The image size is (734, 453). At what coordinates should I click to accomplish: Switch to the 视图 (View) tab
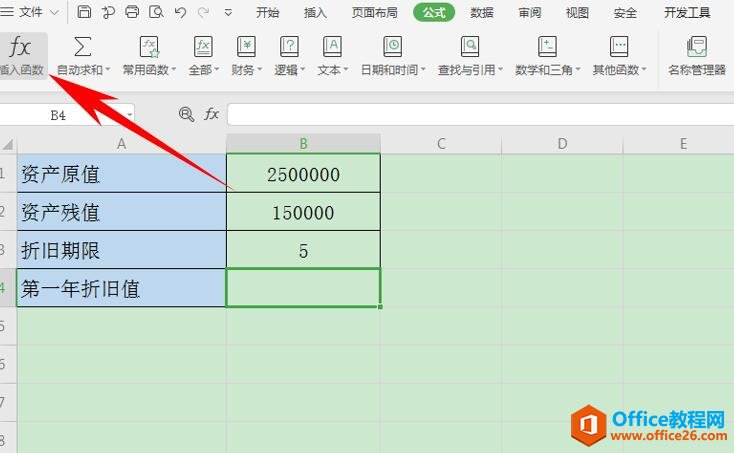tap(577, 13)
